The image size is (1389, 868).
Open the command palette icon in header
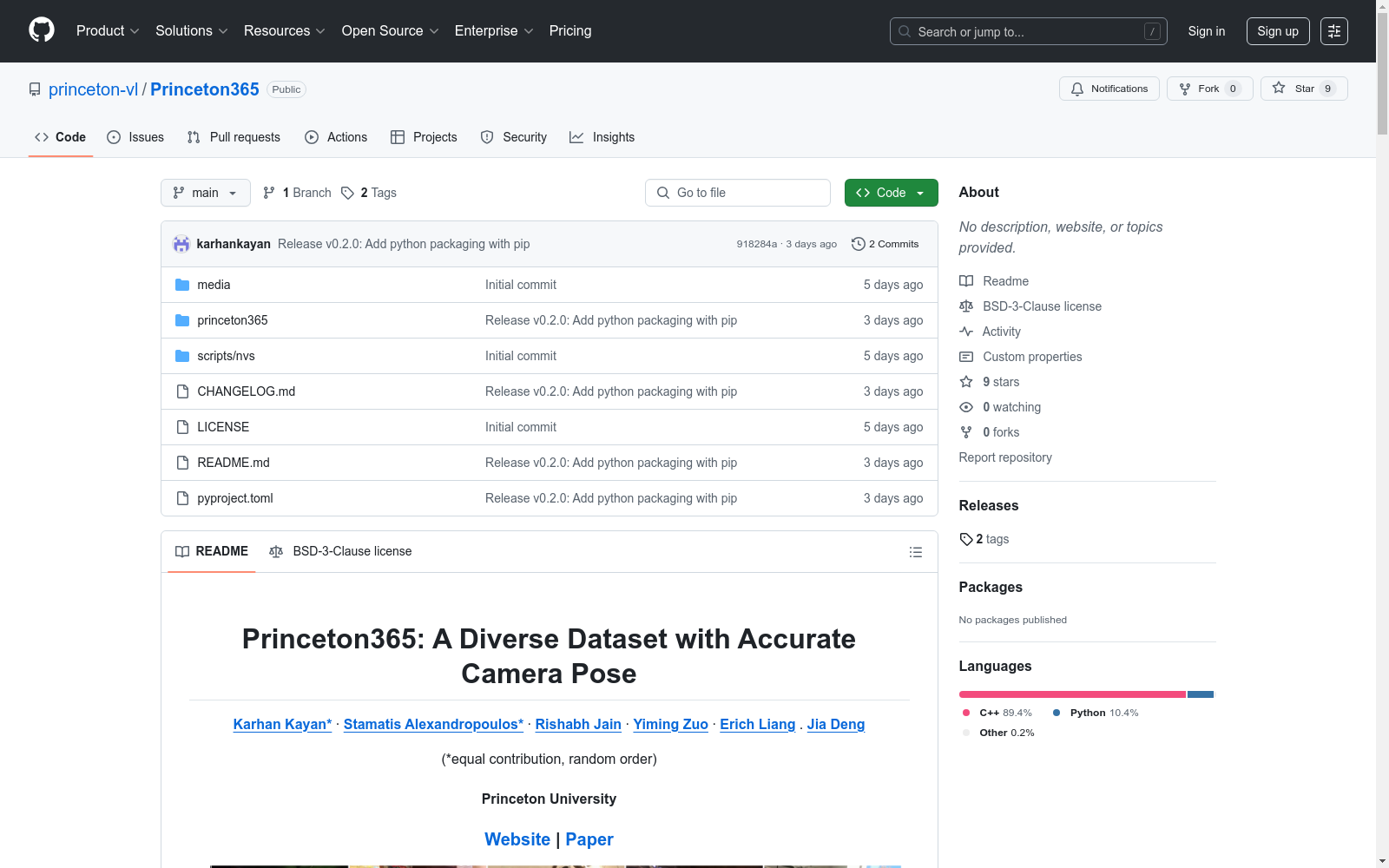pos(1334,31)
